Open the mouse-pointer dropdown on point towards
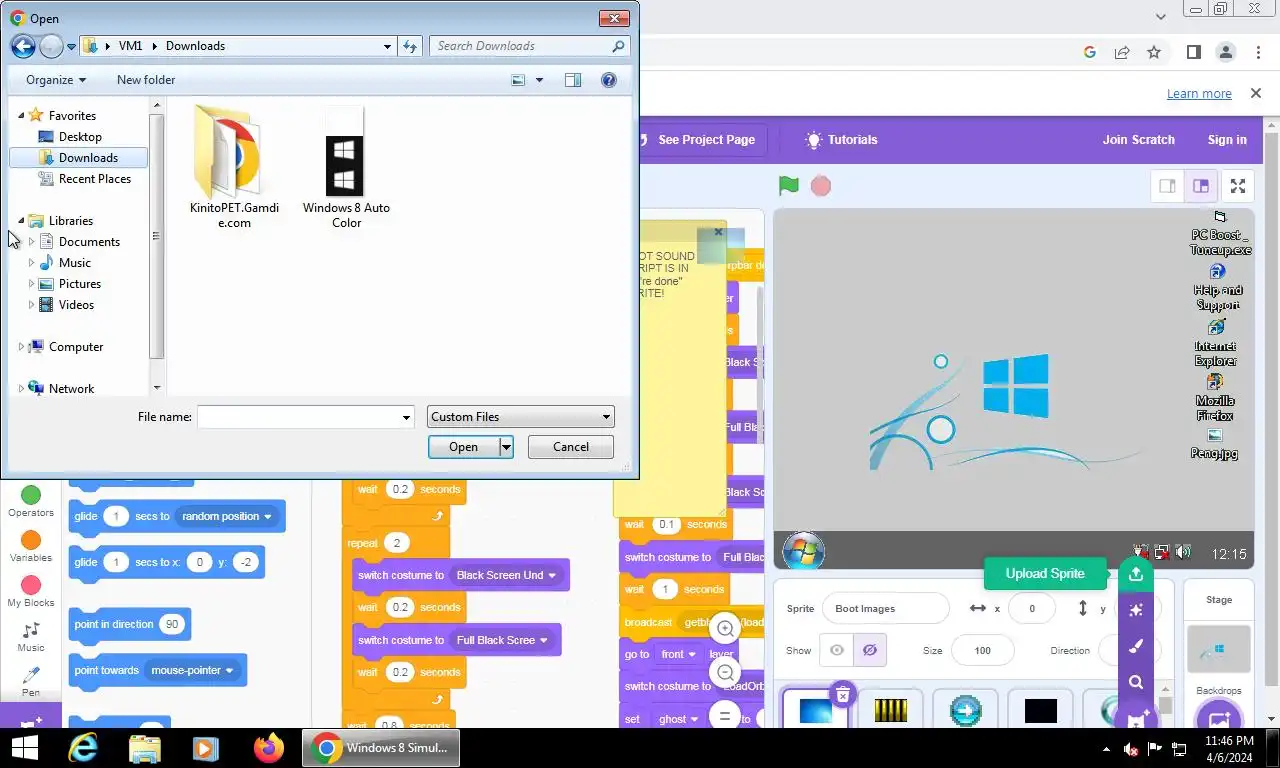Screen dimensions: 1280x768 click(x=229, y=671)
